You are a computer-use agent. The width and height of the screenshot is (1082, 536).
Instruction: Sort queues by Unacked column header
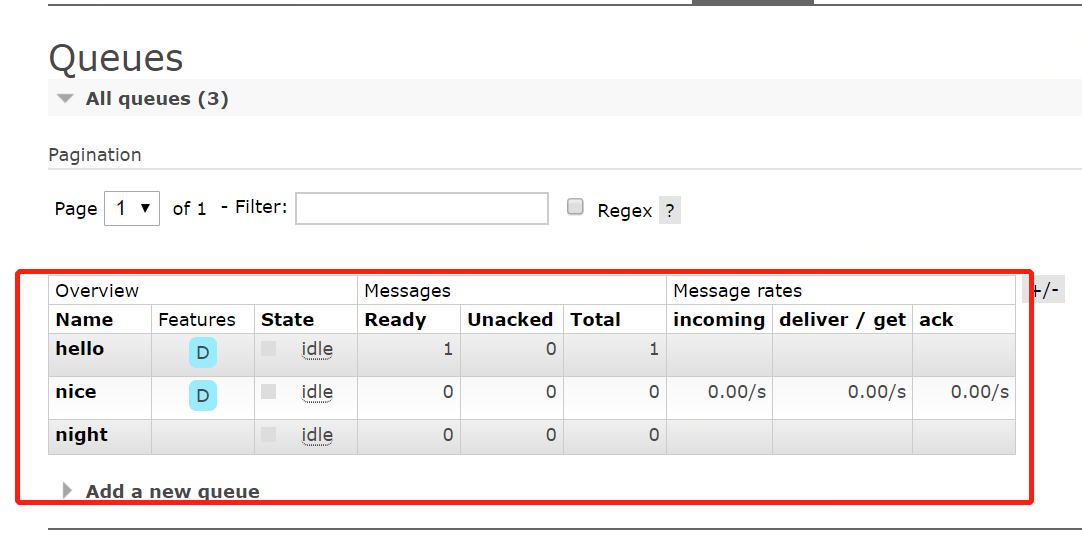[x=510, y=320]
